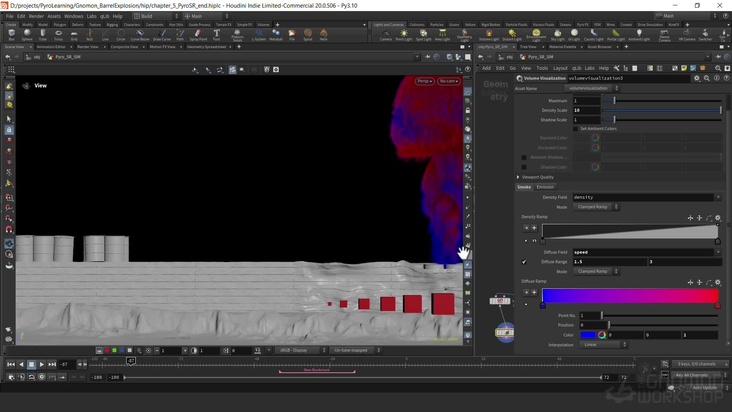Image resolution: width=732 pixels, height=412 pixels.
Task: Toggle the Diffuse Range checkbox
Action: [524, 262]
